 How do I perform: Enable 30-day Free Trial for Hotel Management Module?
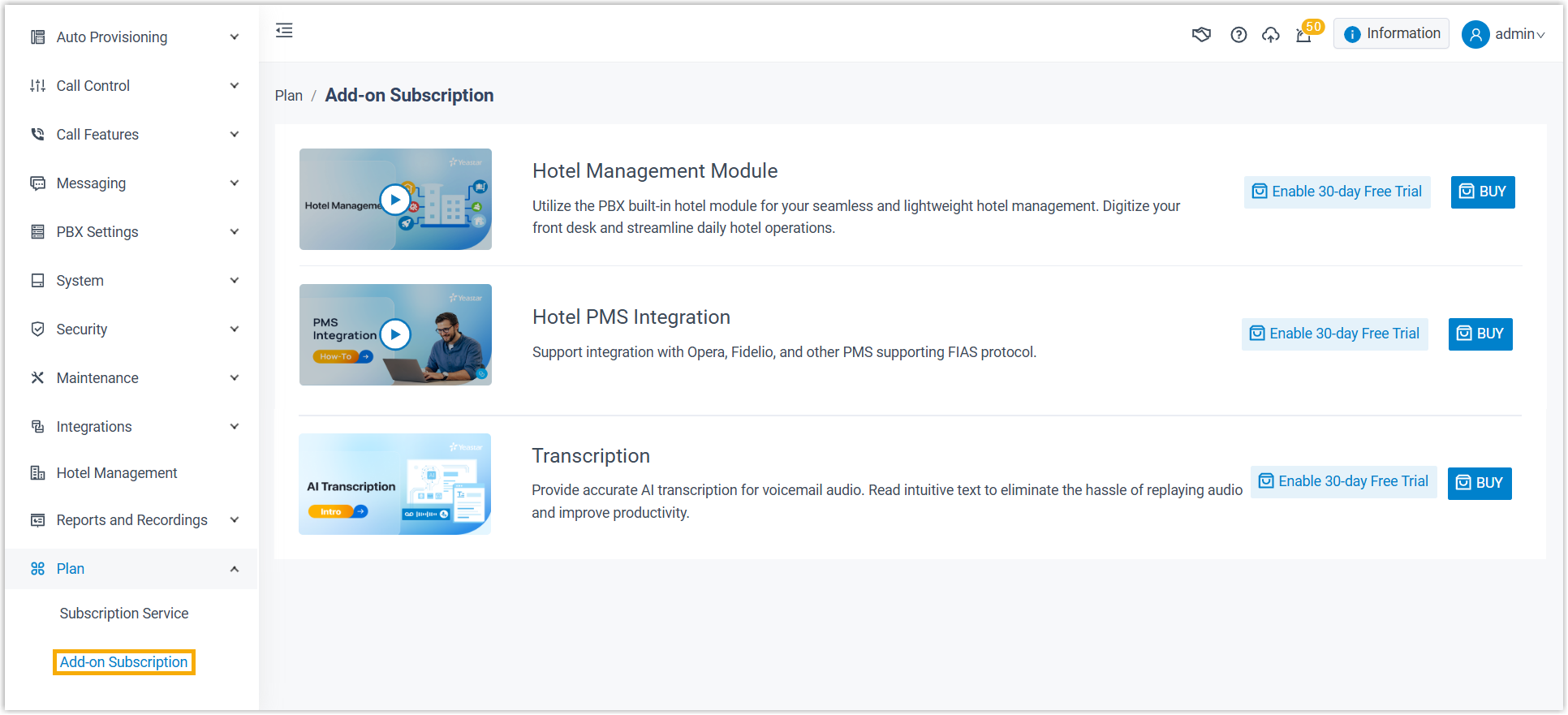[x=1337, y=192]
